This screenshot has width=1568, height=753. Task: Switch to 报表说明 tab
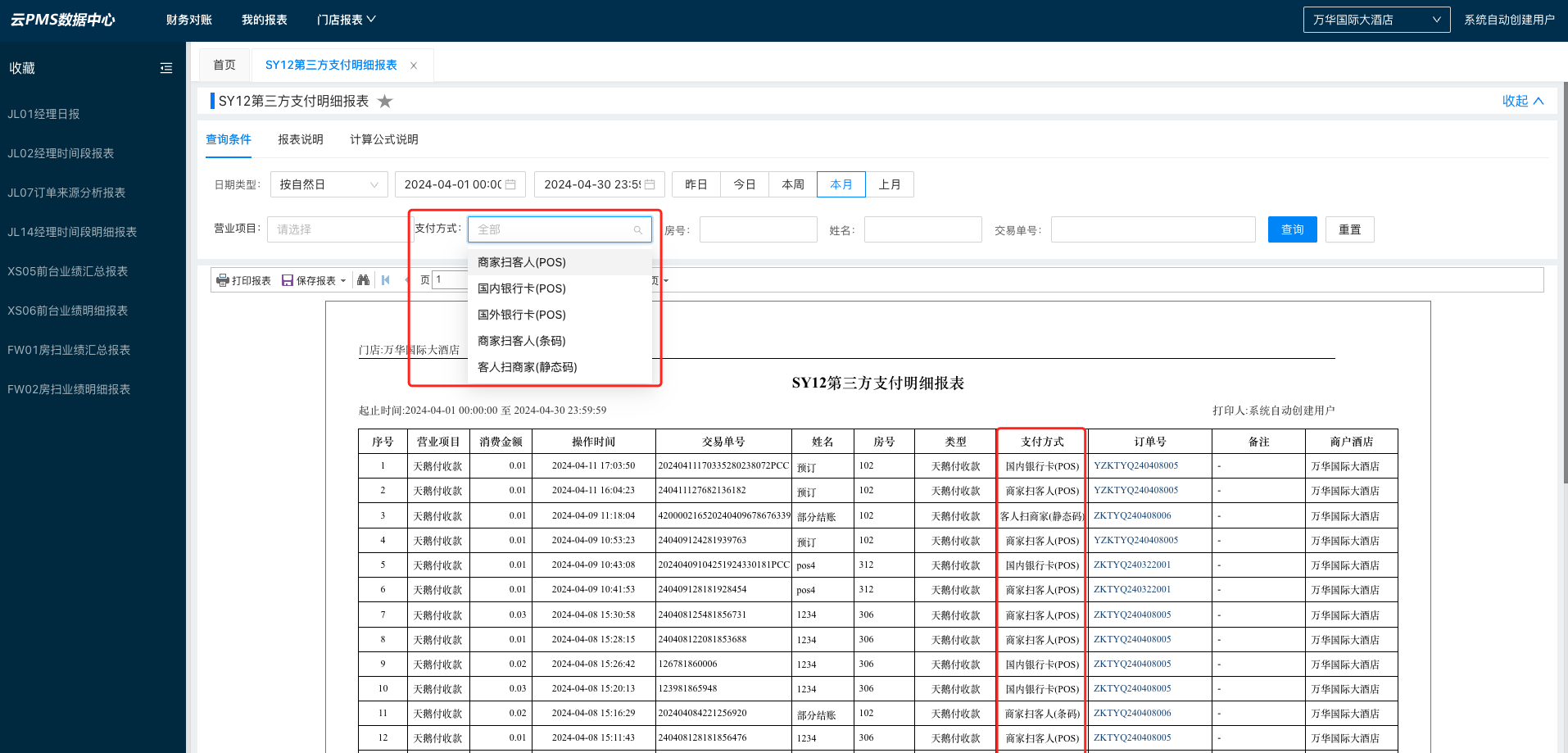[x=301, y=139]
